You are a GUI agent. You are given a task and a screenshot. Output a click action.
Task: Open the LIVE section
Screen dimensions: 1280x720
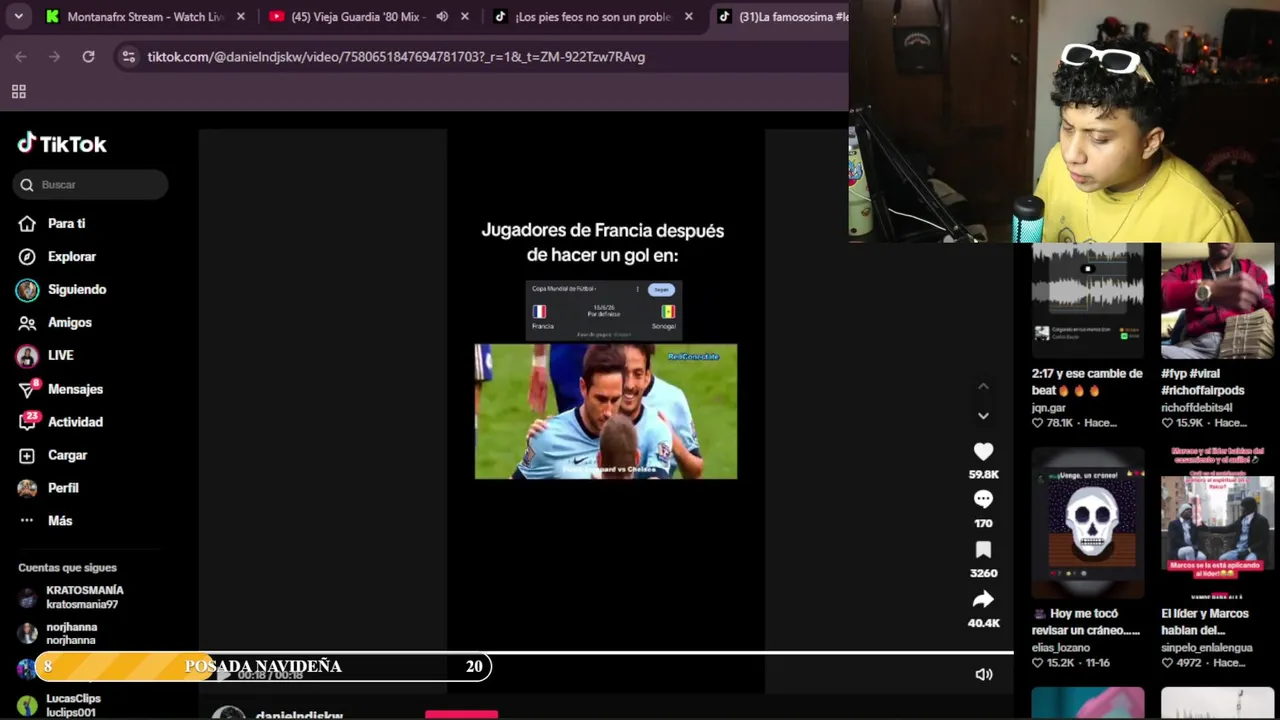coord(60,355)
